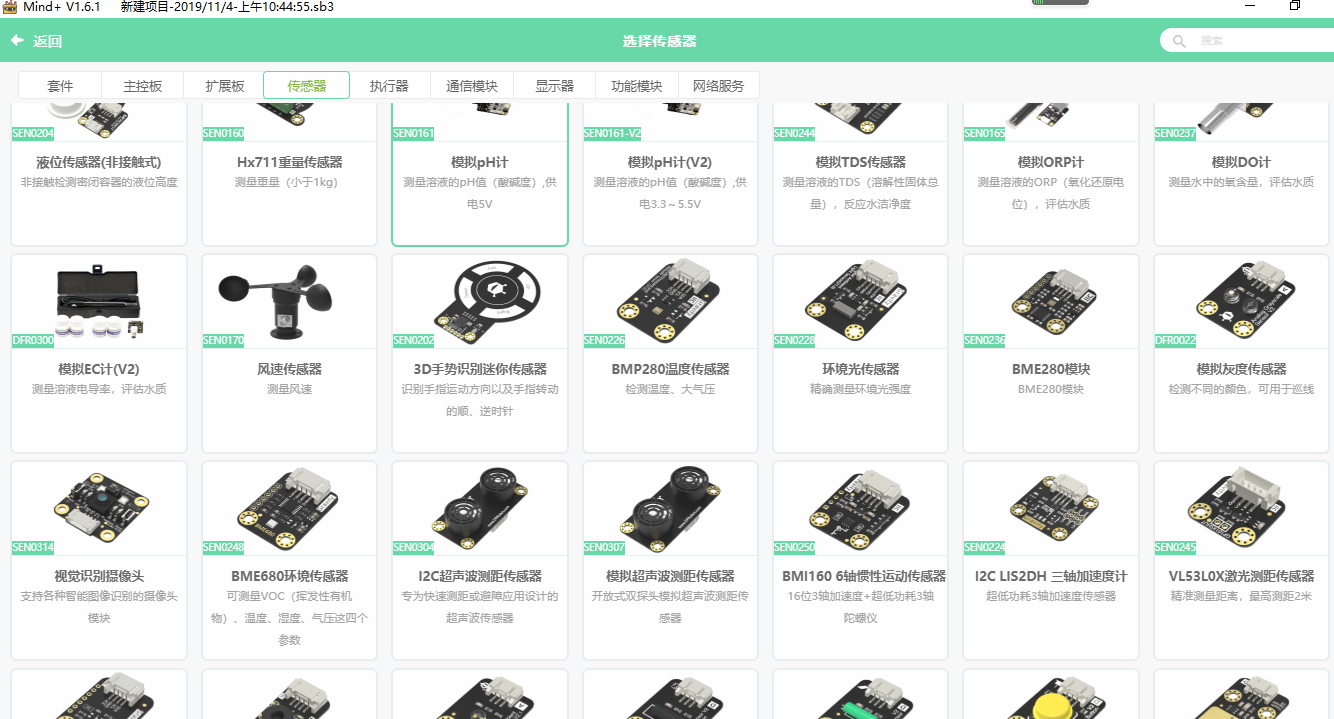This screenshot has width=1334, height=719.
Task: Click the SEN0170 product code tag
Action: point(223,341)
